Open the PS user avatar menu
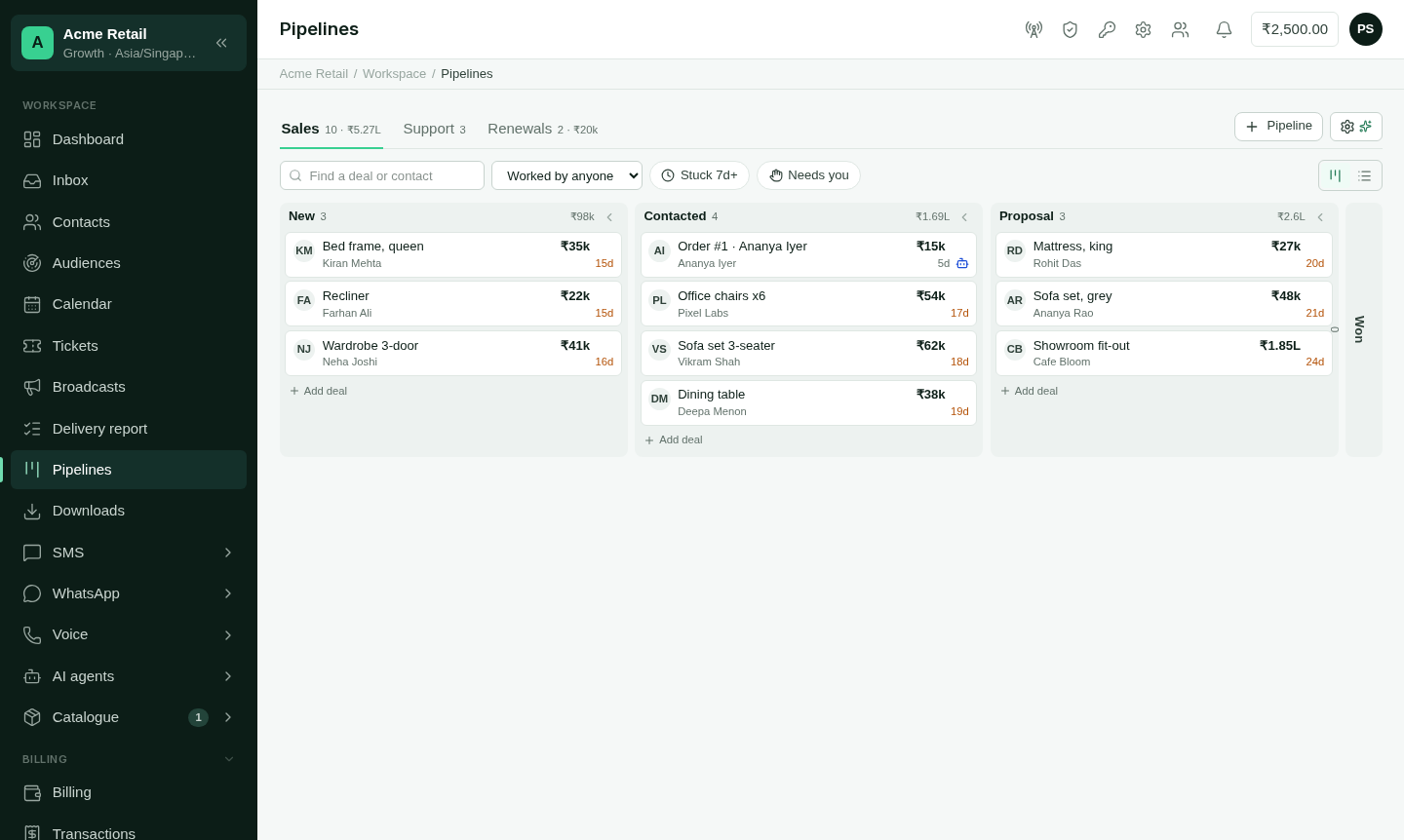This screenshot has width=1404, height=840. pyautogui.click(x=1366, y=29)
